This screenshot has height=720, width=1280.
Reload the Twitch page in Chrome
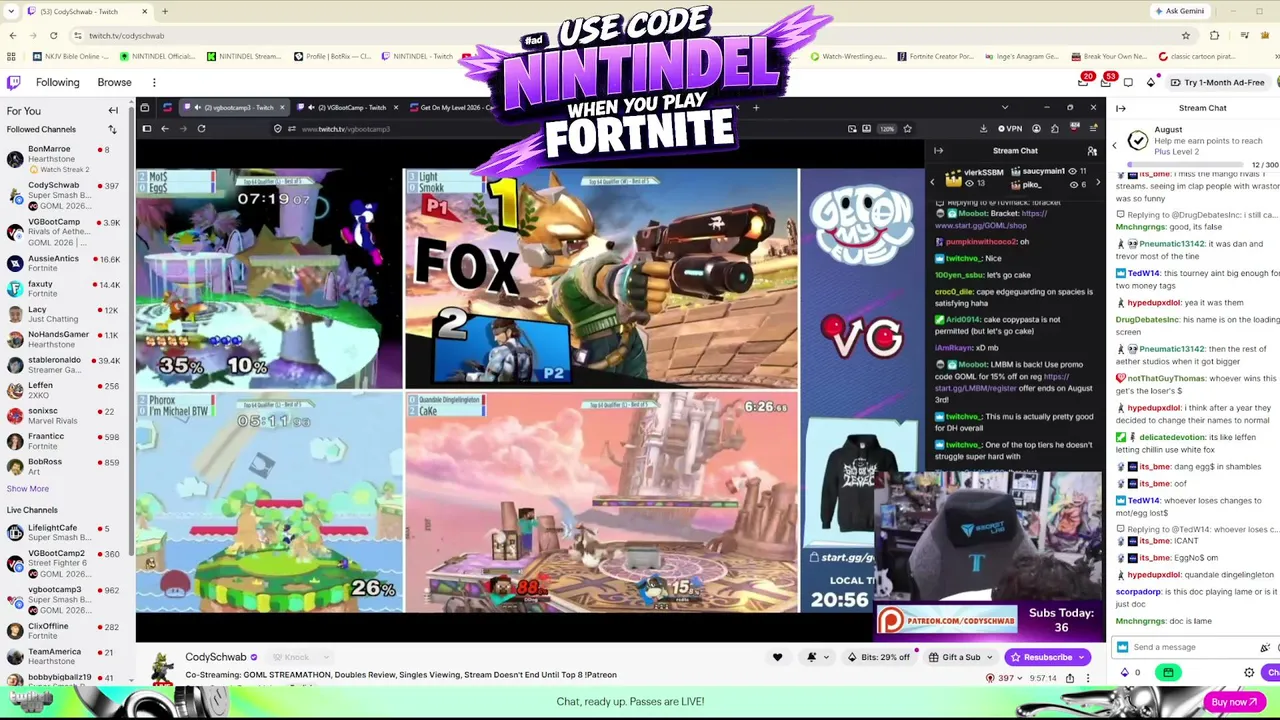[x=56, y=36]
